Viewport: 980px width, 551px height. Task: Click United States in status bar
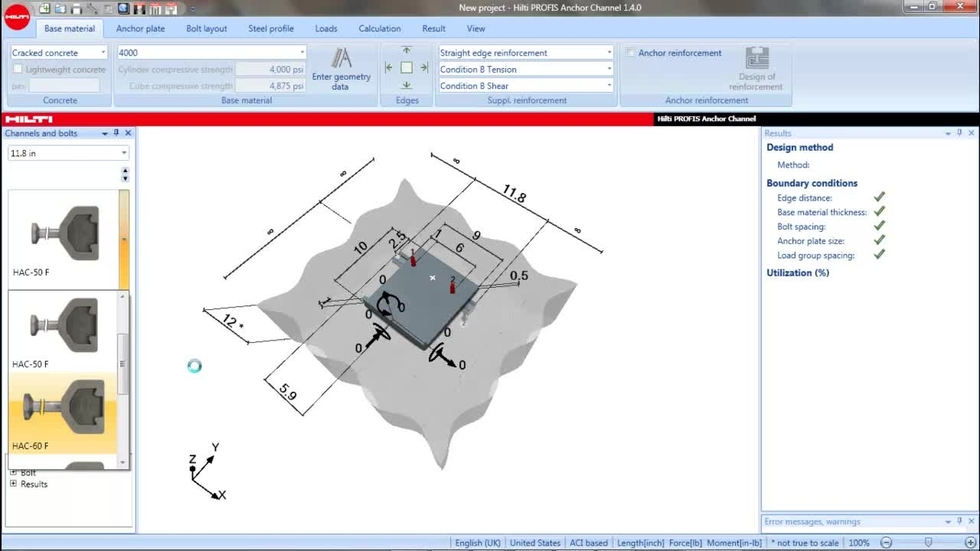click(x=535, y=543)
